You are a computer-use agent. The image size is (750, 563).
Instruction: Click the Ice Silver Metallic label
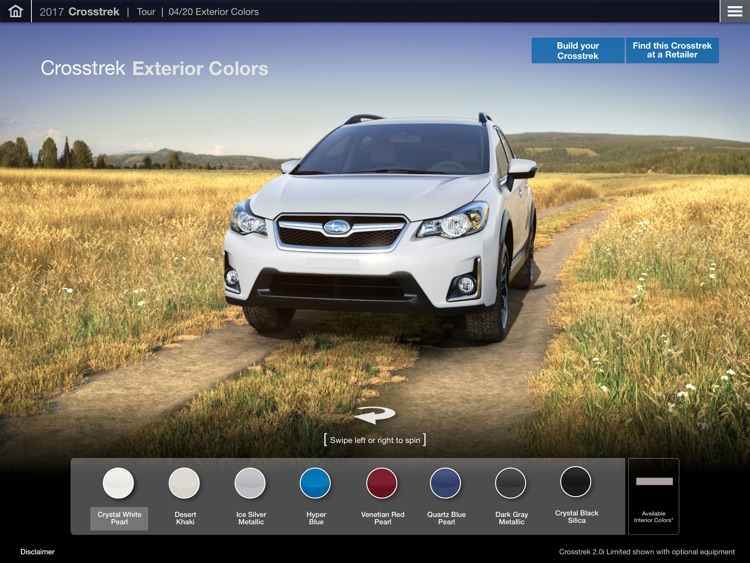(251, 518)
